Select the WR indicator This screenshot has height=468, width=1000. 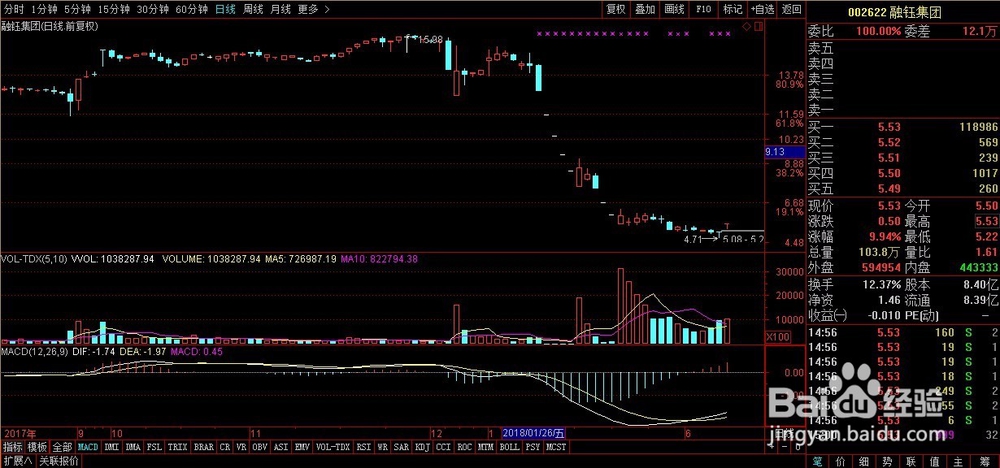pyautogui.click(x=383, y=447)
